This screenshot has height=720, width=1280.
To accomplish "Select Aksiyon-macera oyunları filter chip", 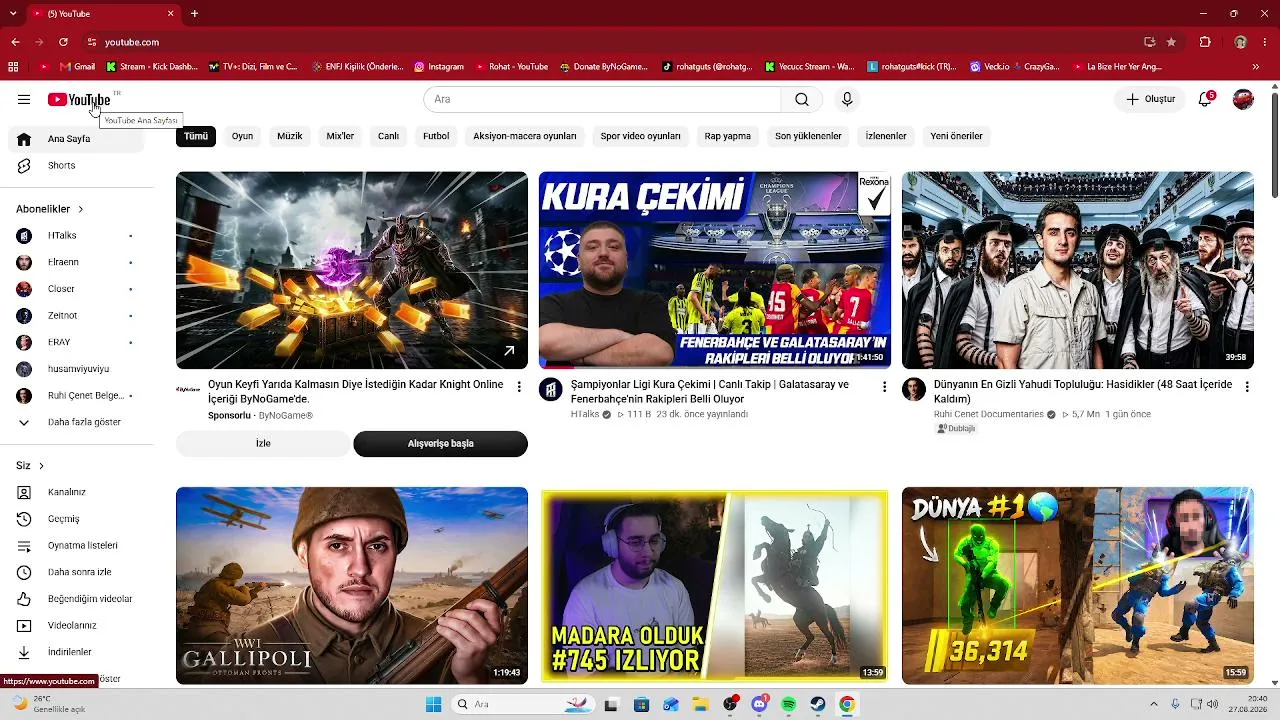I will pos(525,136).
